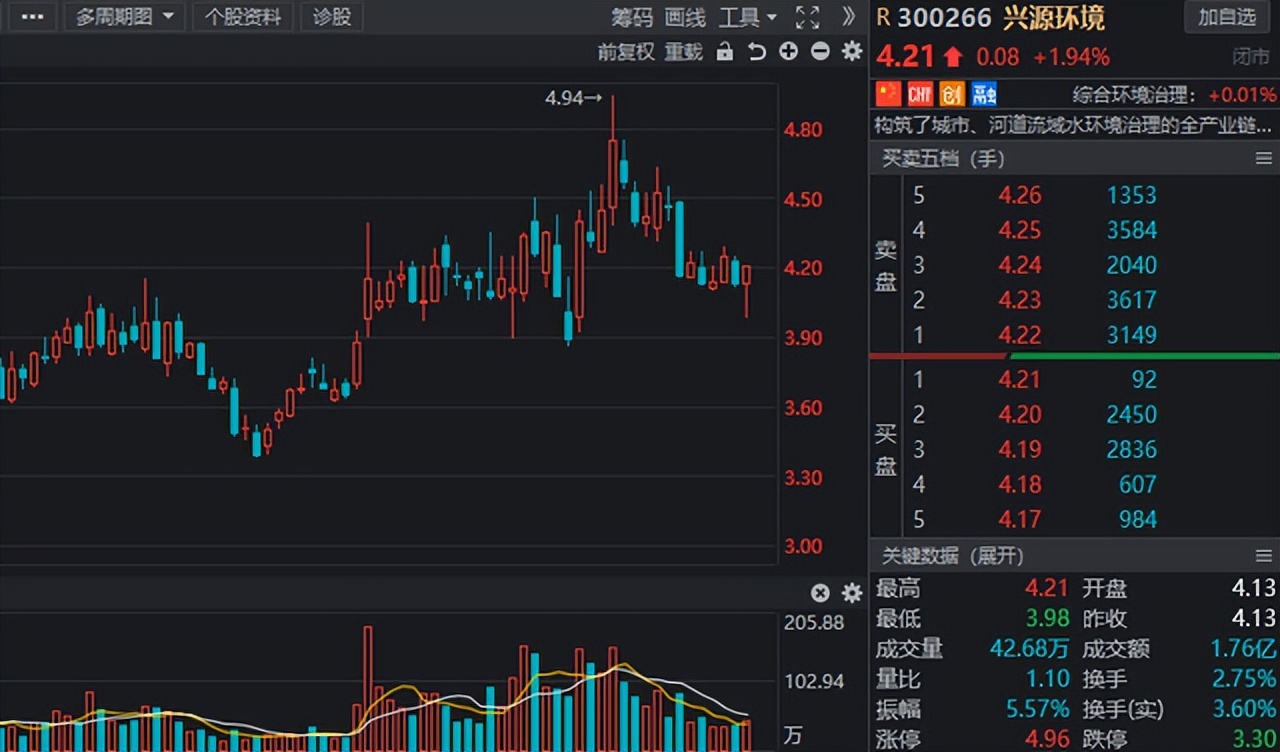Click the zoom-in plus icon above the chart
Screen dimensions: 1280x752
point(788,51)
